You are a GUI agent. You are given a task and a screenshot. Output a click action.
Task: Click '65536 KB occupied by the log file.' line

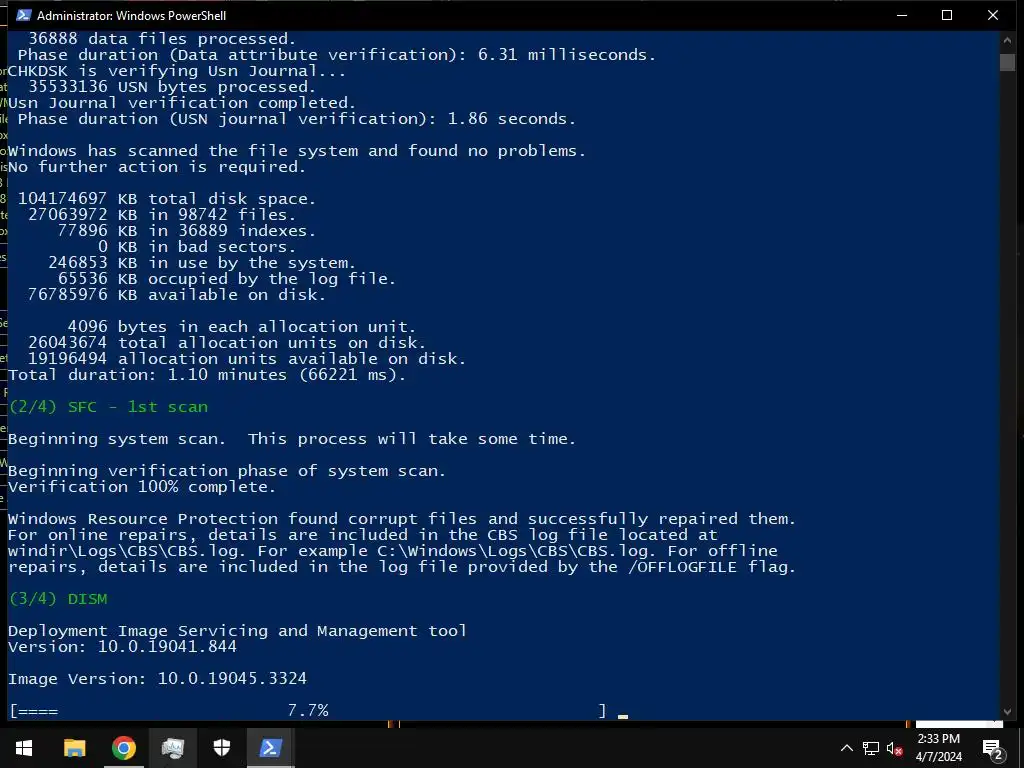click(227, 279)
